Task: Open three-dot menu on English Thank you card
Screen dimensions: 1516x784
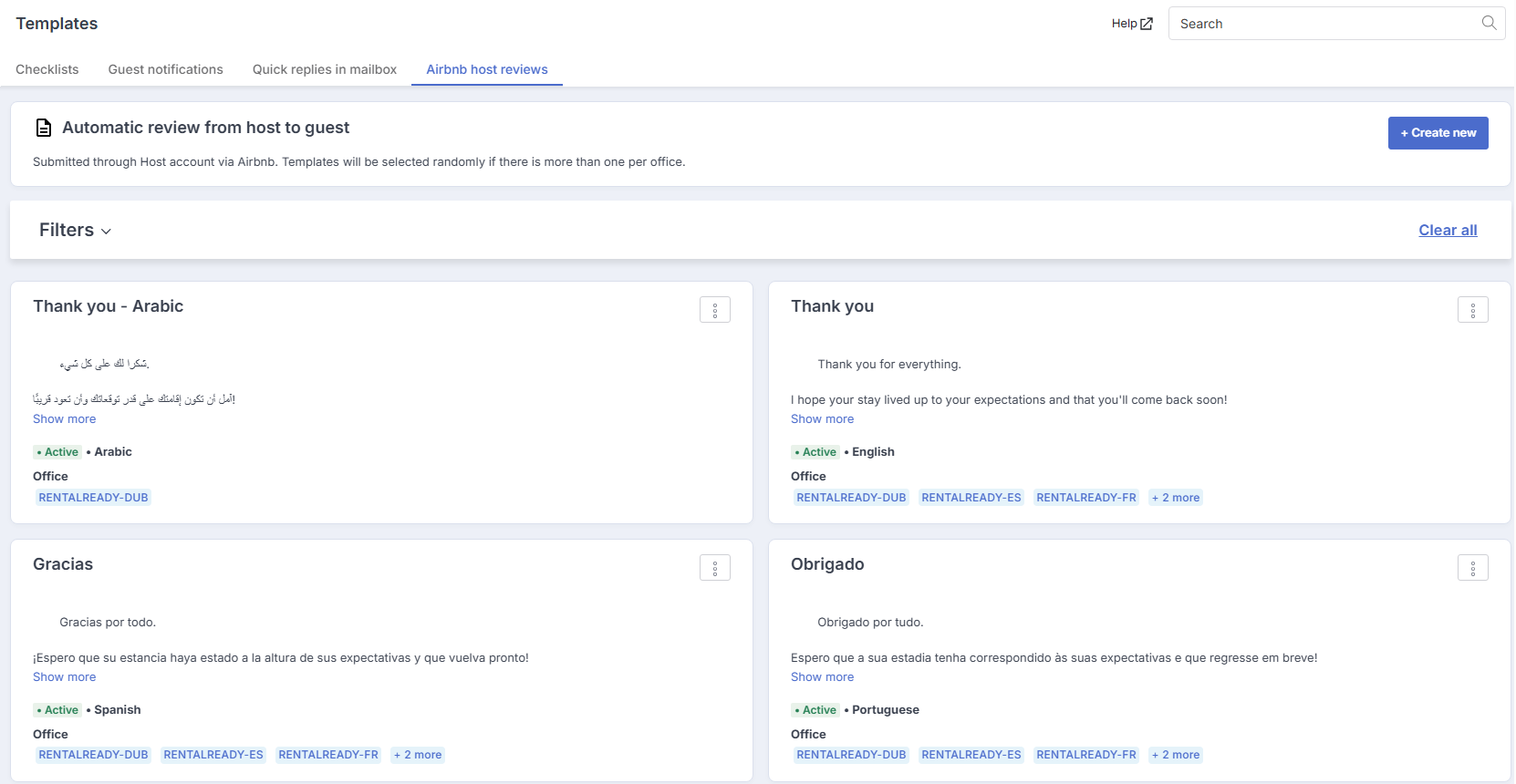Action: pos(1472,310)
